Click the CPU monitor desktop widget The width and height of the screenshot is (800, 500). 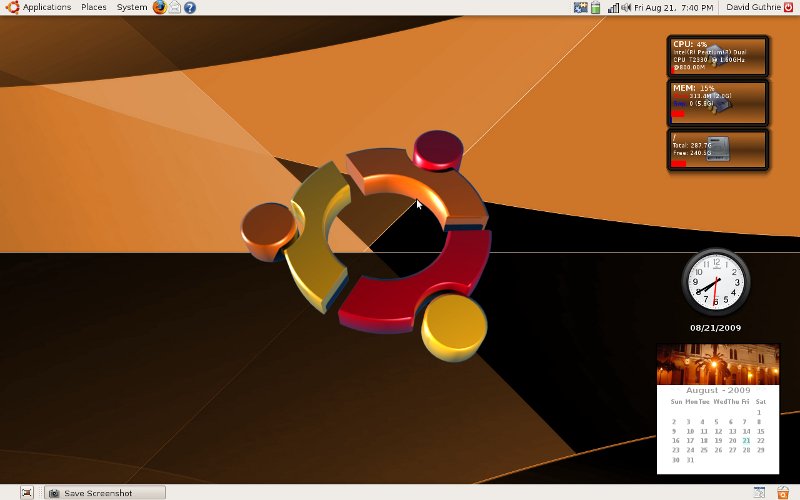click(718, 56)
